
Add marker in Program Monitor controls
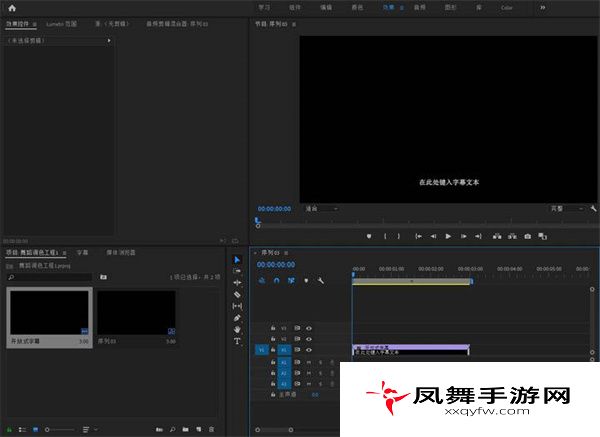coord(369,236)
